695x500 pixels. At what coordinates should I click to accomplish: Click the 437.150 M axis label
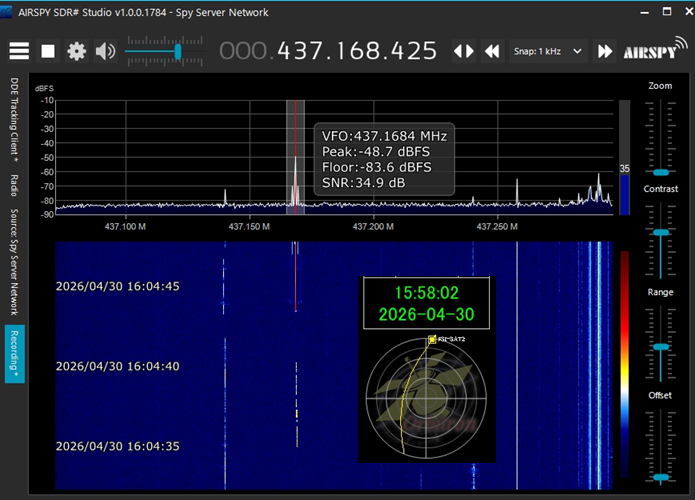[x=249, y=227]
